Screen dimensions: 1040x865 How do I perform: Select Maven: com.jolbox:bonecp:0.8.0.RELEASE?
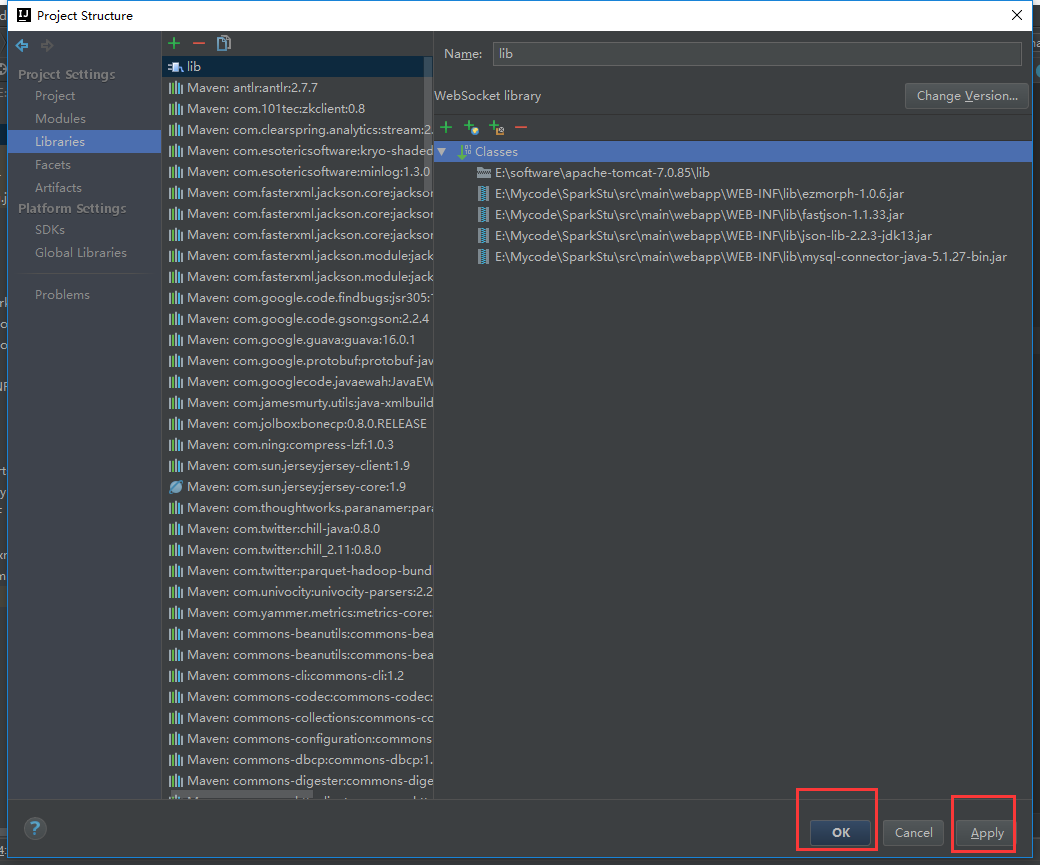pyautogui.click(x=297, y=424)
